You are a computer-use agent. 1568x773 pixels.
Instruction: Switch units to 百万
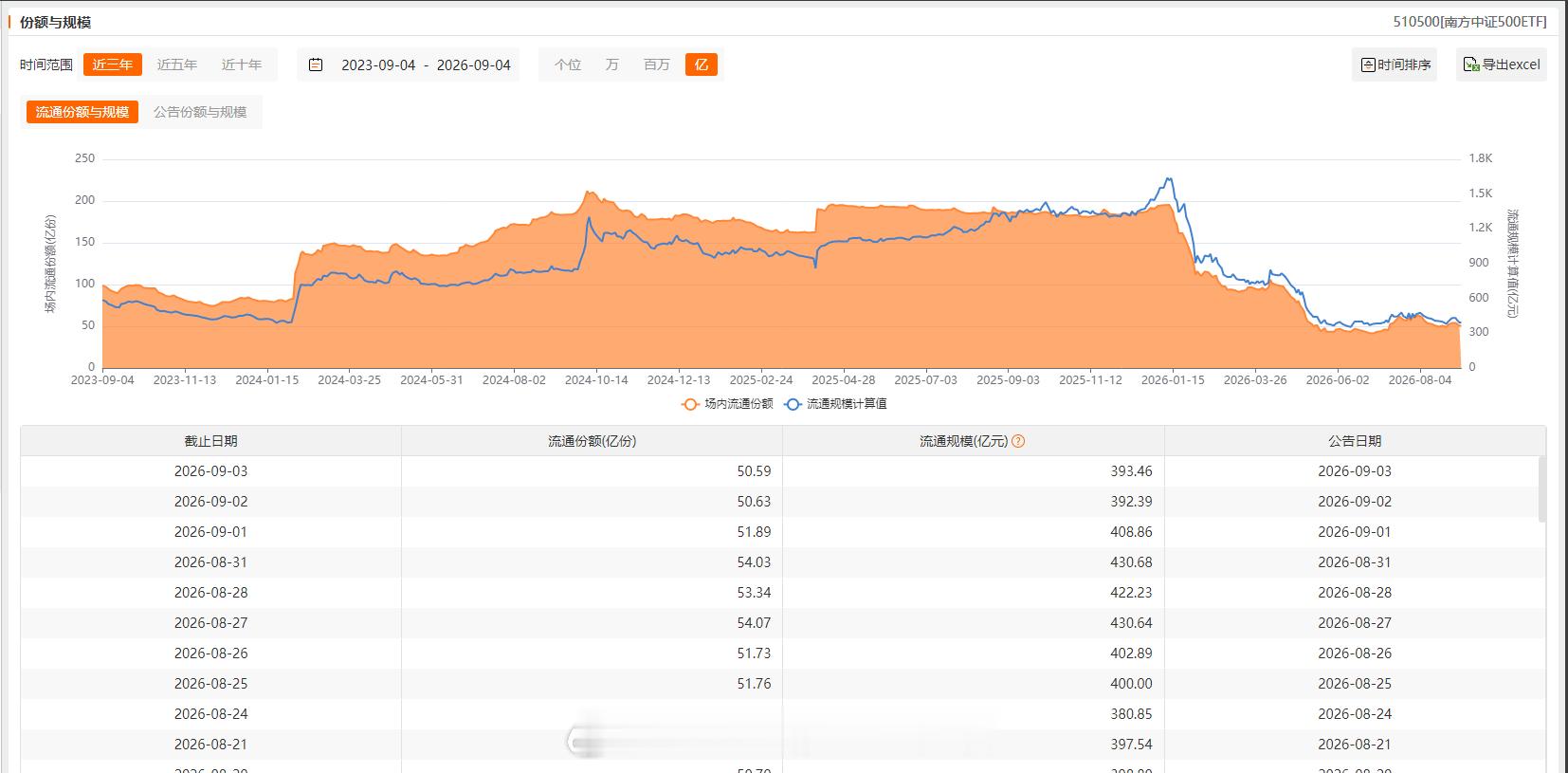pos(657,64)
